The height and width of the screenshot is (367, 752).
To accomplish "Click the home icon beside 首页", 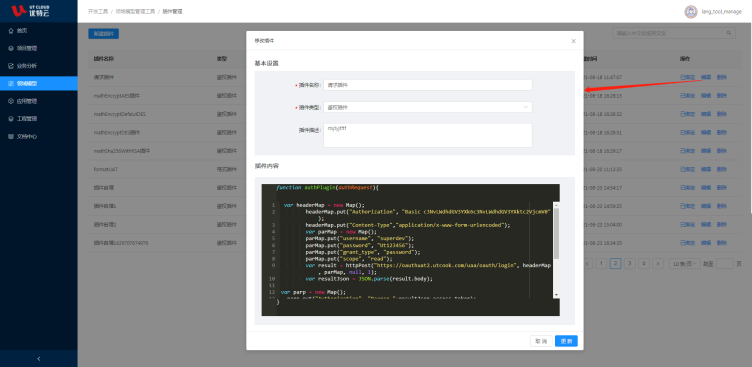I will (11, 31).
